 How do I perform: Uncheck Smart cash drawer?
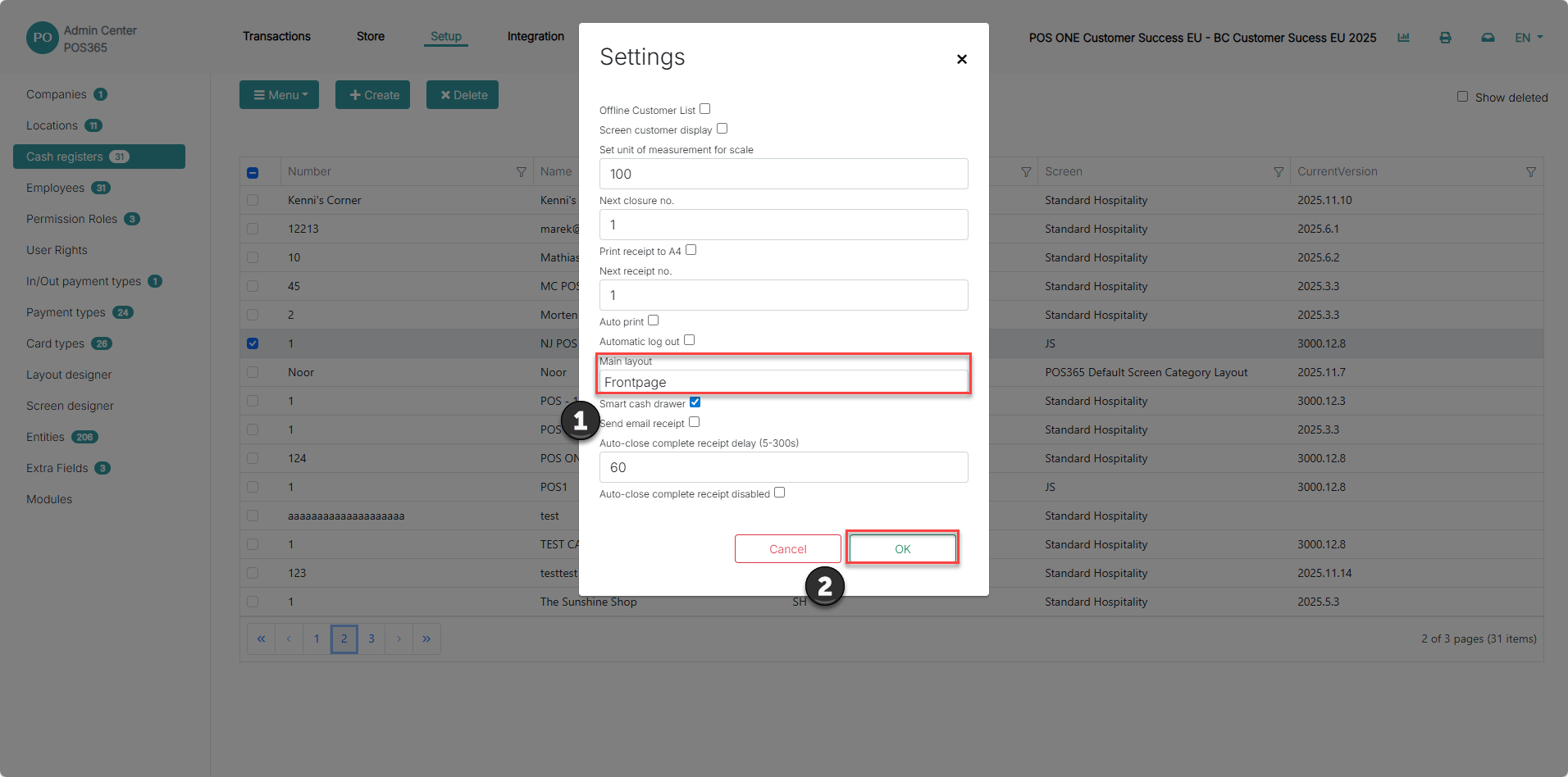(x=695, y=402)
